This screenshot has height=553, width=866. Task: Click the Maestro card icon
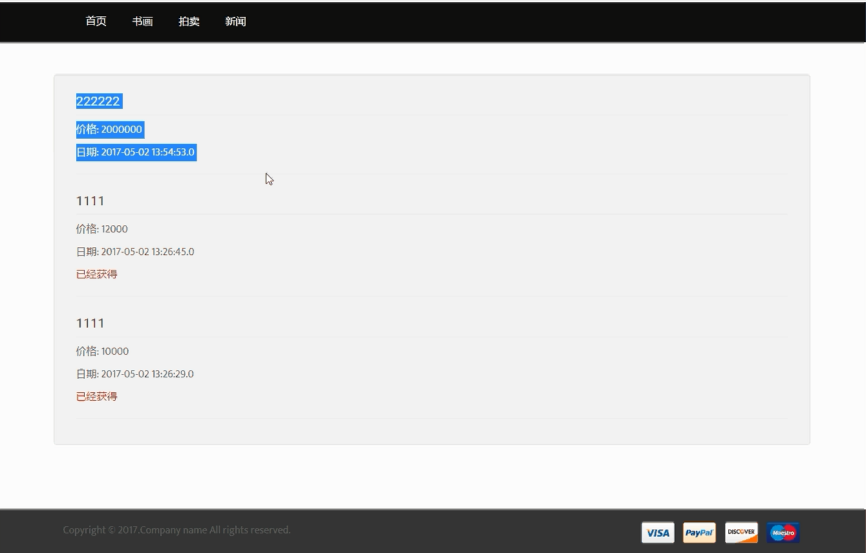(x=783, y=533)
